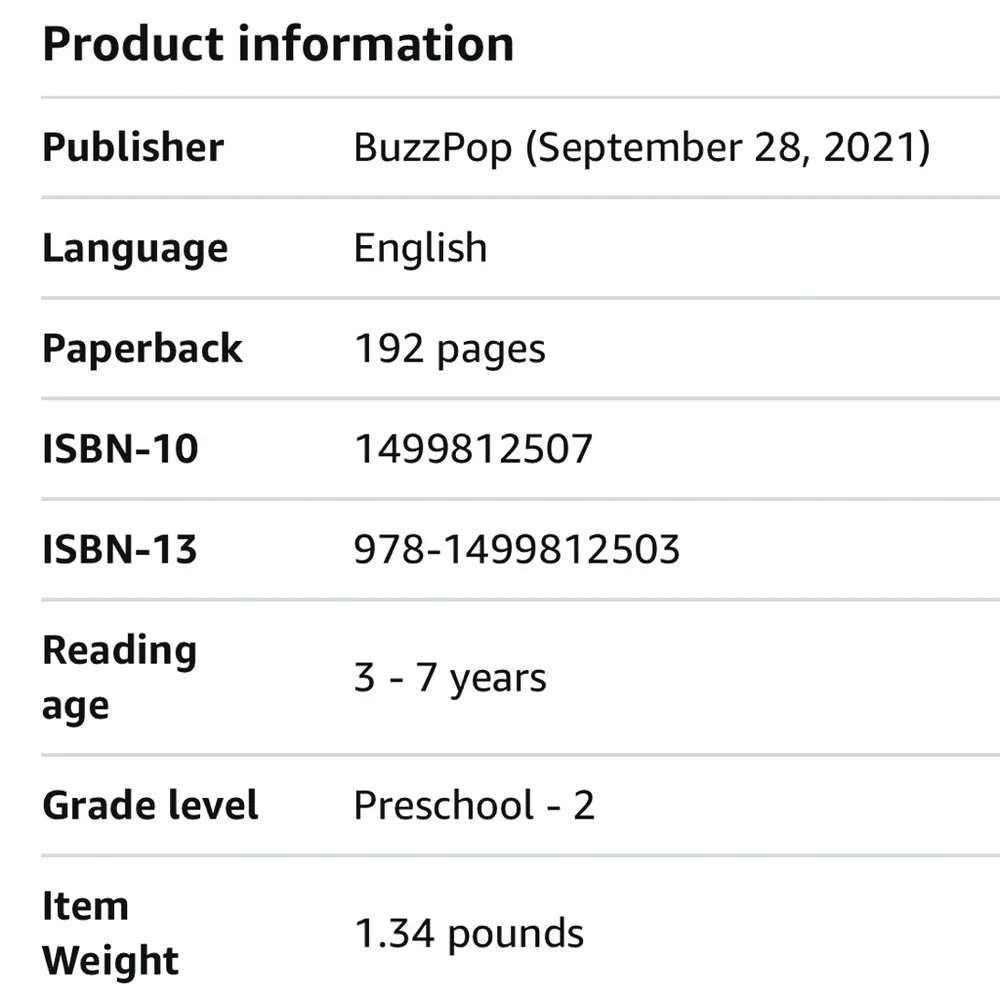Click the word Item in the label
Screen dimensions: 1000x1000
pyautogui.click(x=85, y=907)
